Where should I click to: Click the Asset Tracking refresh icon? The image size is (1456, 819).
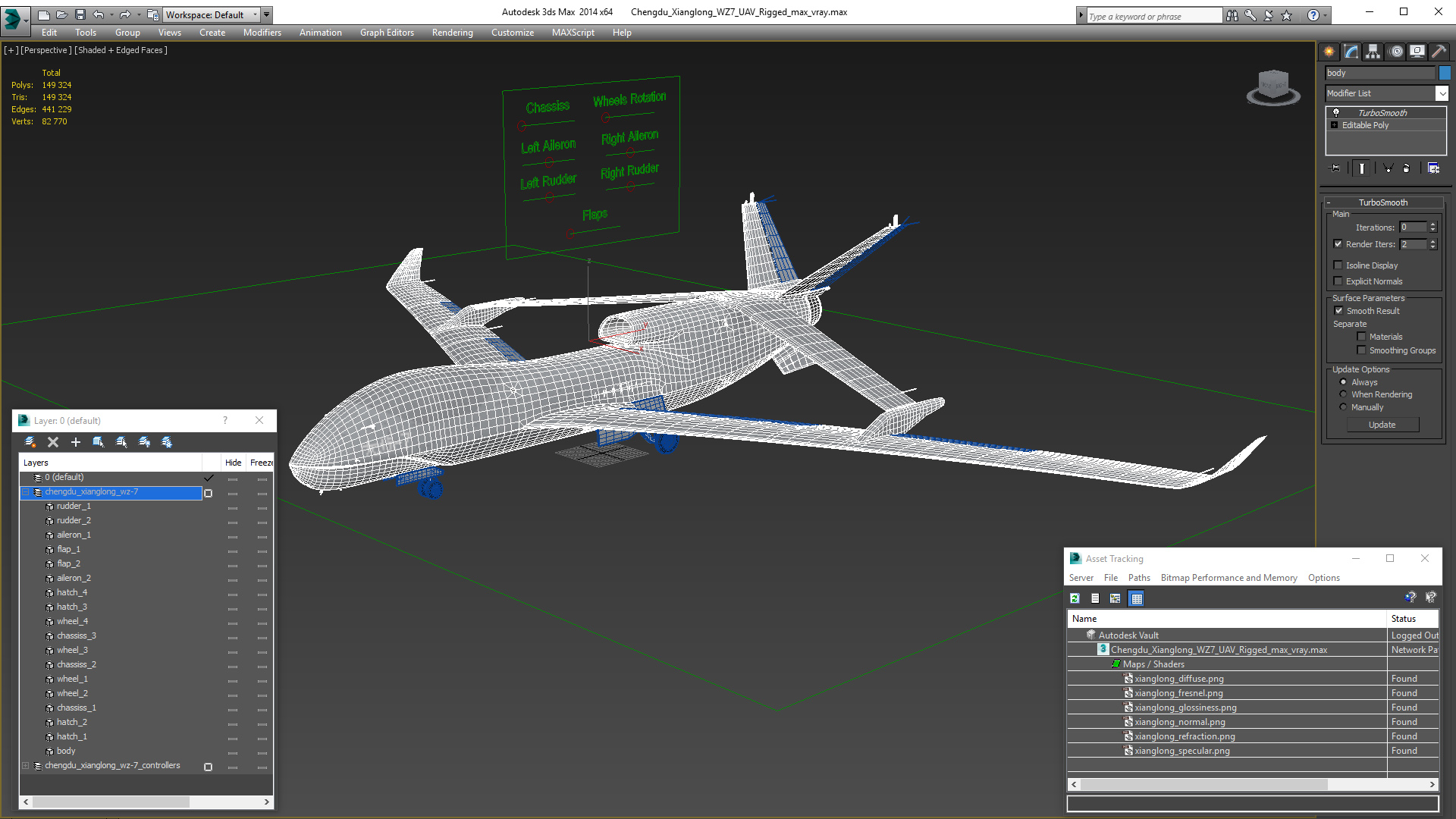point(1075,598)
